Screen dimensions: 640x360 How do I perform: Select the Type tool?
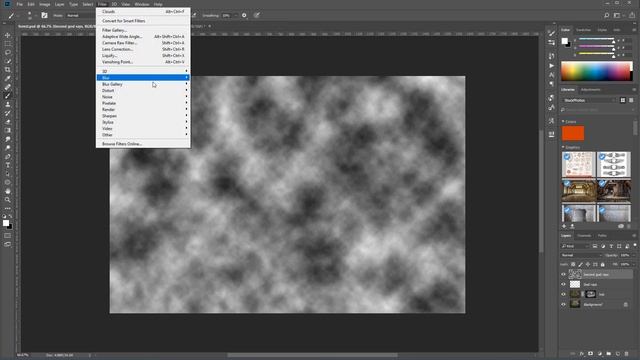click(x=7, y=165)
